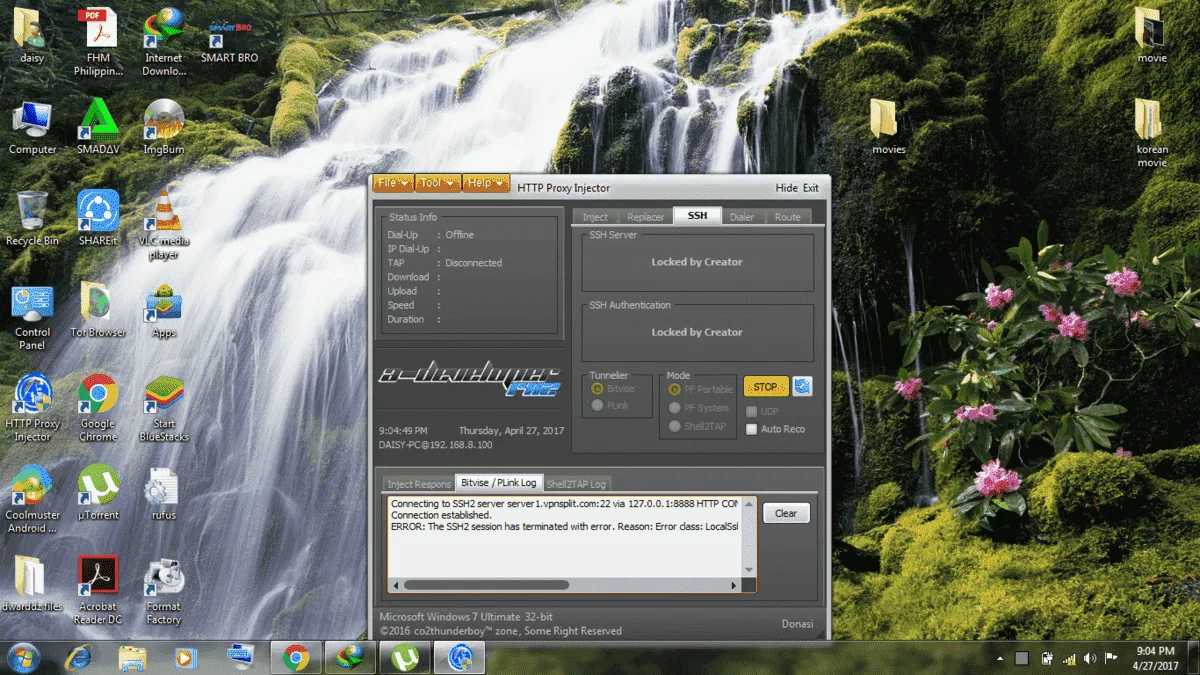Show hidden system tray icons arrow

pyautogui.click(x=999, y=658)
